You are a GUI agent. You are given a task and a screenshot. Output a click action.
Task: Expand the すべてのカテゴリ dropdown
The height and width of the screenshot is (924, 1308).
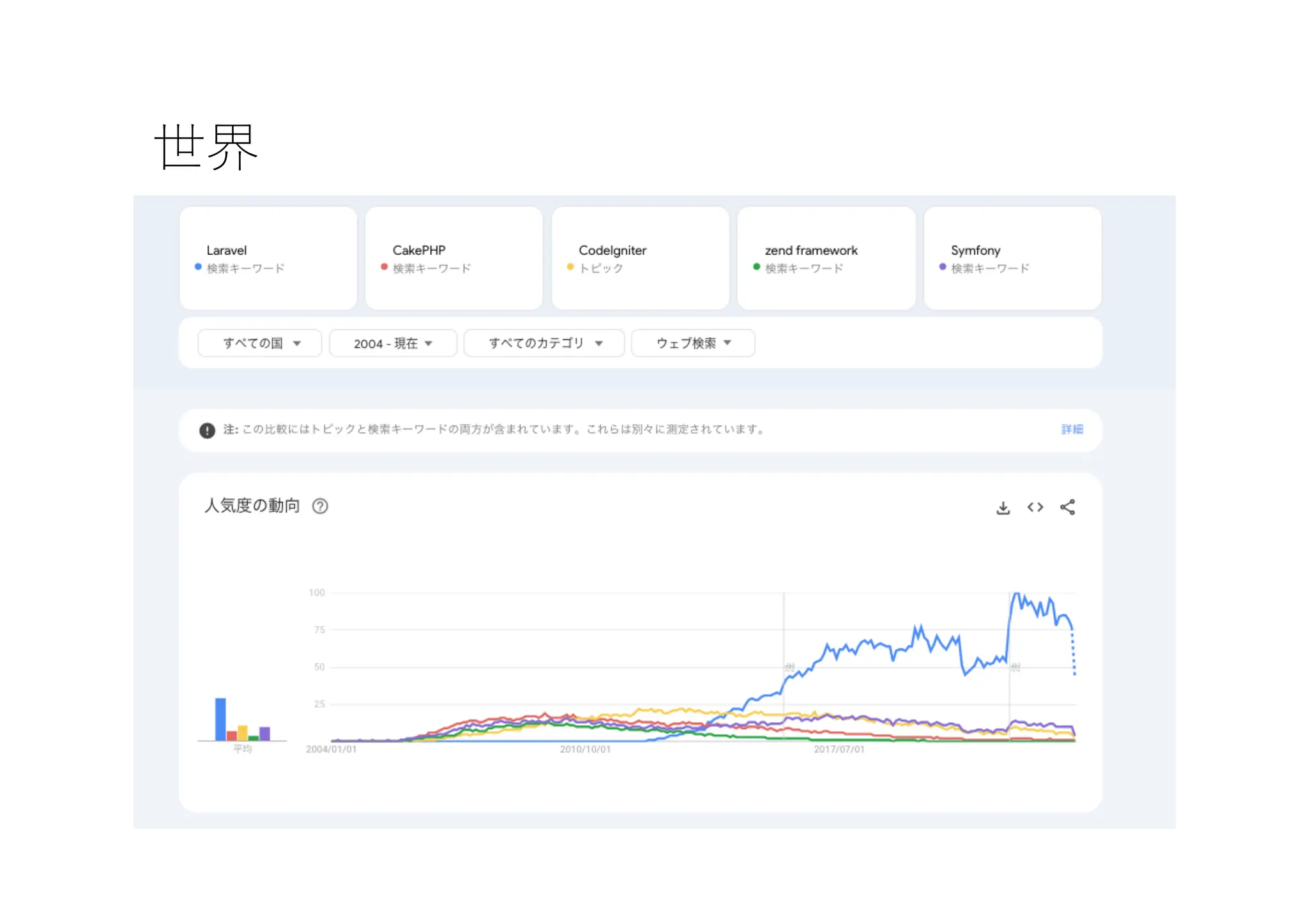(544, 343)
